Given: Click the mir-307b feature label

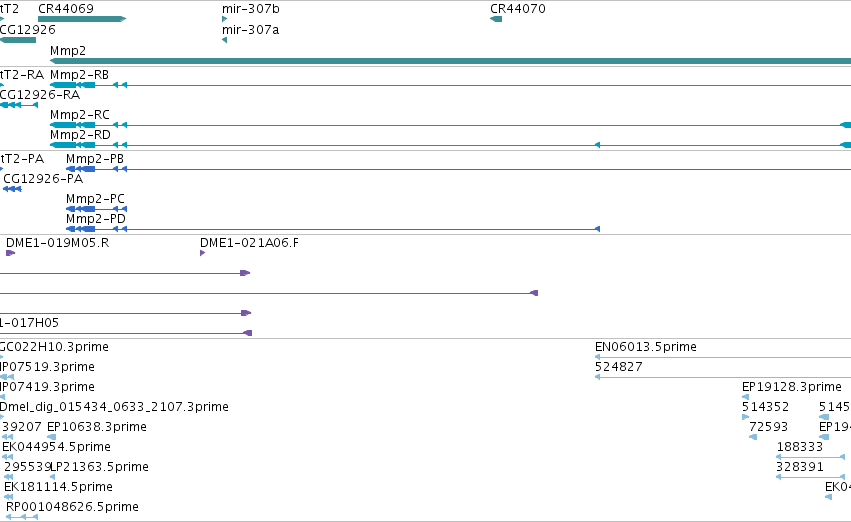Looking at the screenshot, I should (x=251, y=9).
